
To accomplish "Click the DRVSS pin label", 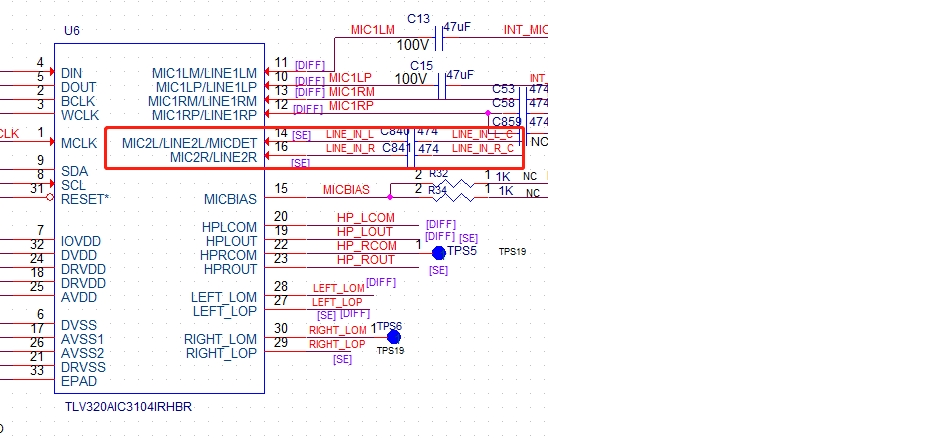I will click(83, 367).
